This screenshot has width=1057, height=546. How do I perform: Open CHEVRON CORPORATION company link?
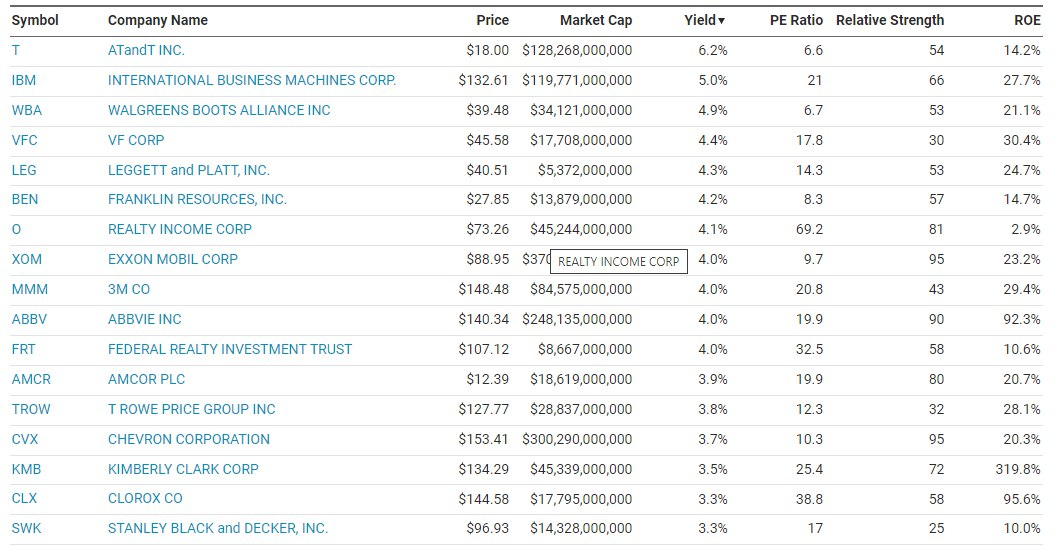click(x=189, y=439)
